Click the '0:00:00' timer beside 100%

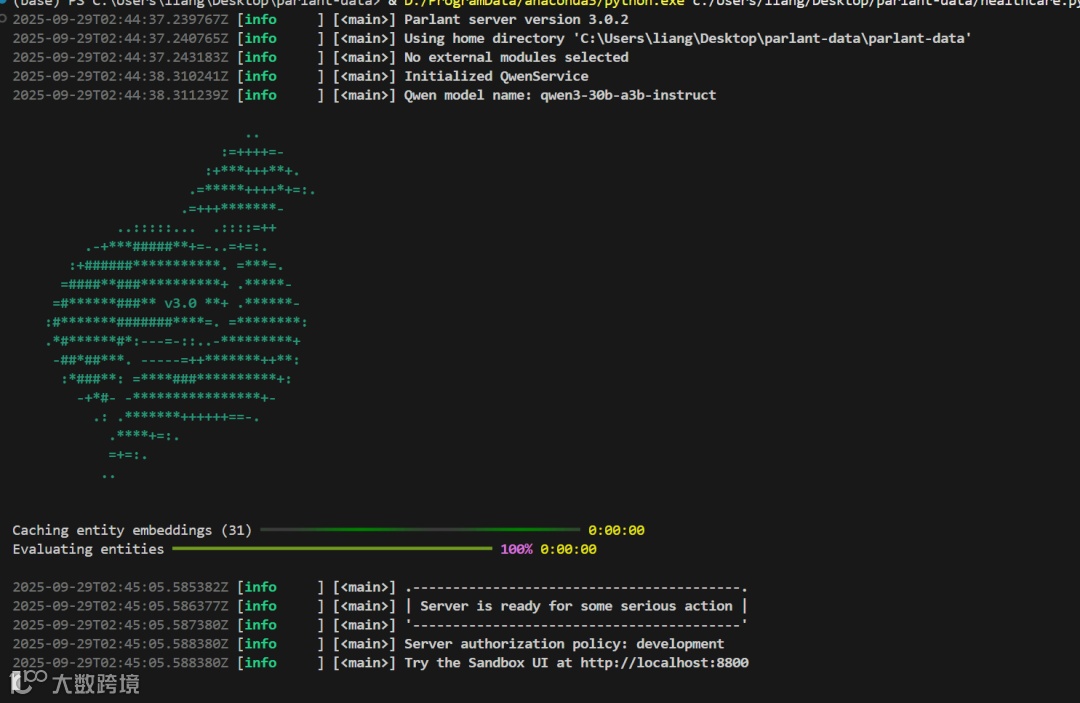tap(568, 549)
